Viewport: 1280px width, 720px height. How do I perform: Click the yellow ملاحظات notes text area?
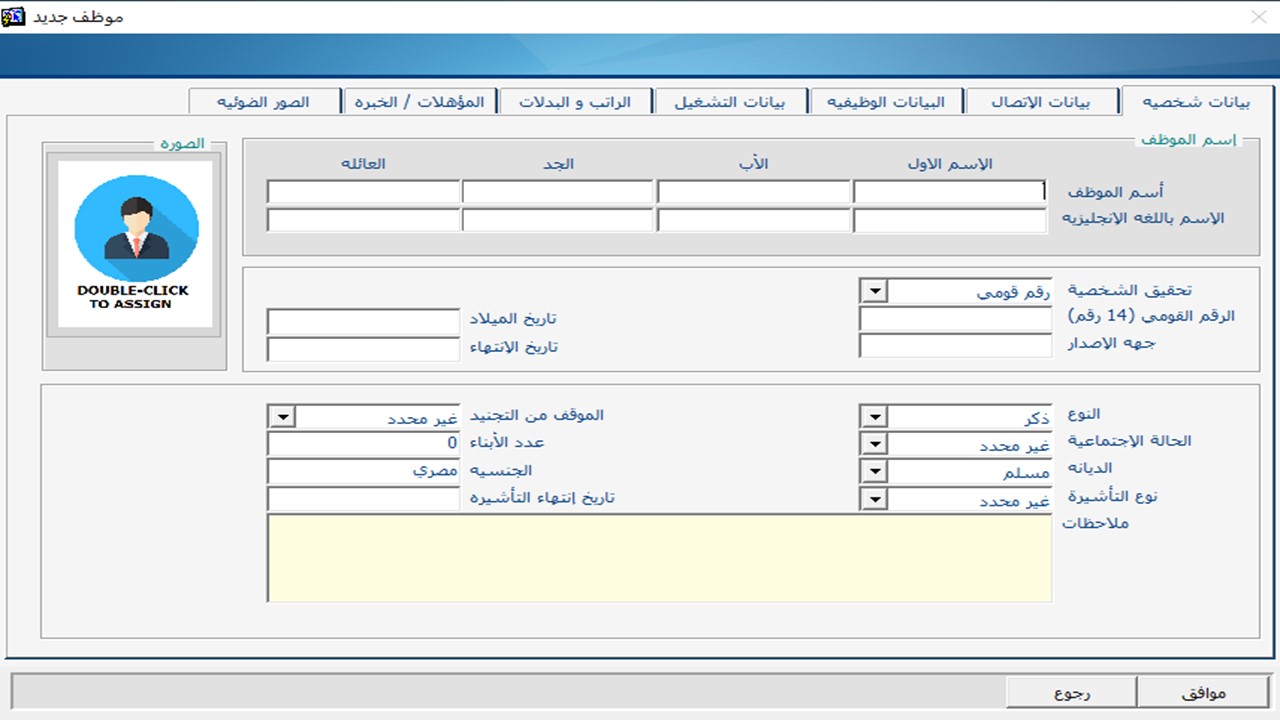(x=659, y=558)
